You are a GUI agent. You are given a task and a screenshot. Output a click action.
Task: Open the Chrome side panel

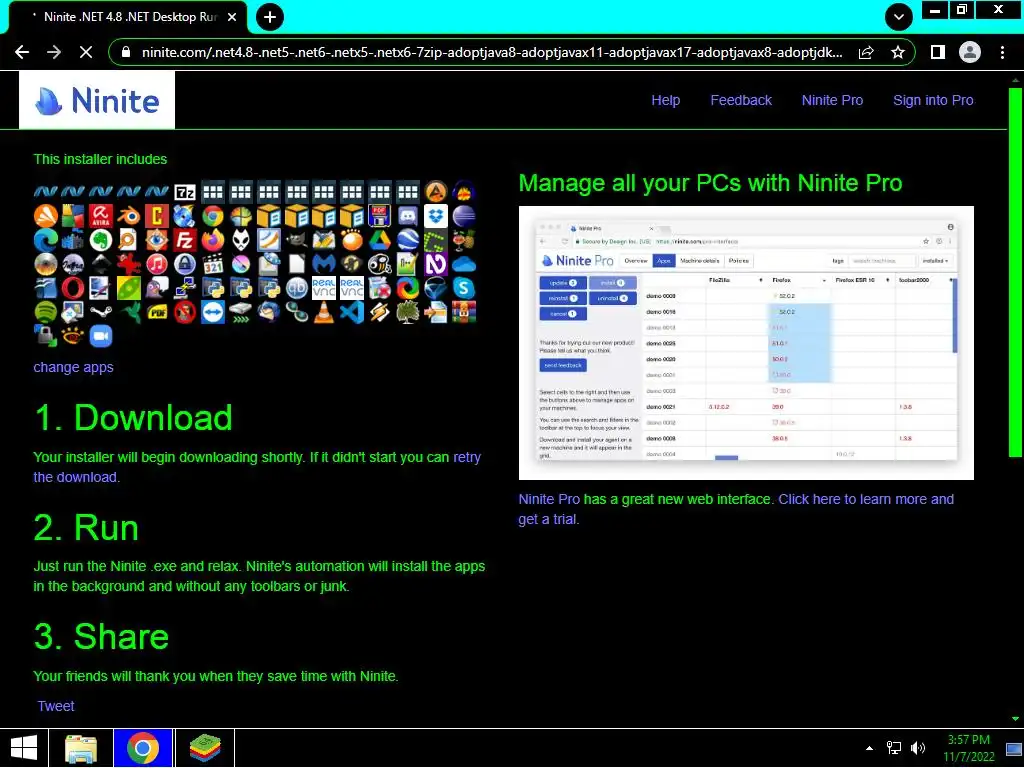pos(938,52)
